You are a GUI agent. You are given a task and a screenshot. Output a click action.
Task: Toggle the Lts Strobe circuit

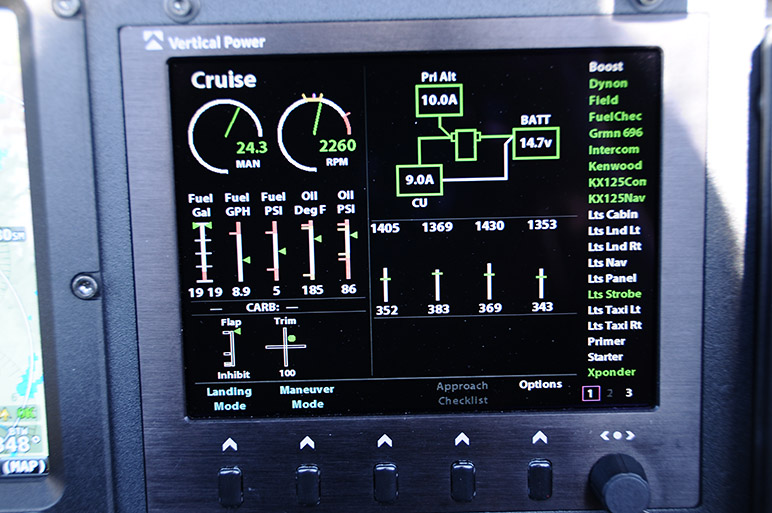pyautogui.click(x=614, y=294)
